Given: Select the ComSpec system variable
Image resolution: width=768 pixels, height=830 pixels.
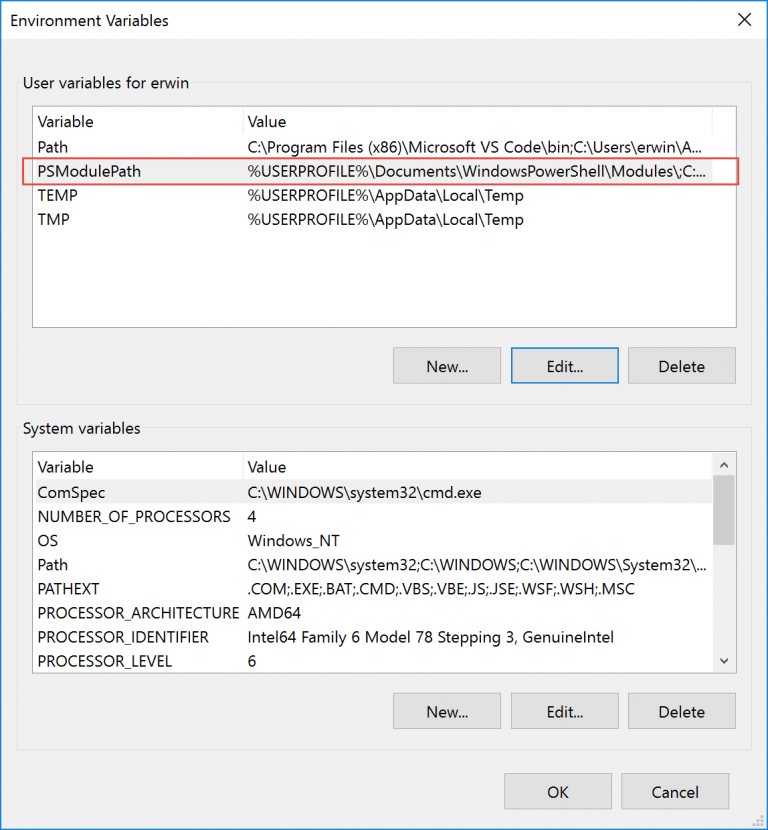Looking at the screenshot, I should [150, 492].
